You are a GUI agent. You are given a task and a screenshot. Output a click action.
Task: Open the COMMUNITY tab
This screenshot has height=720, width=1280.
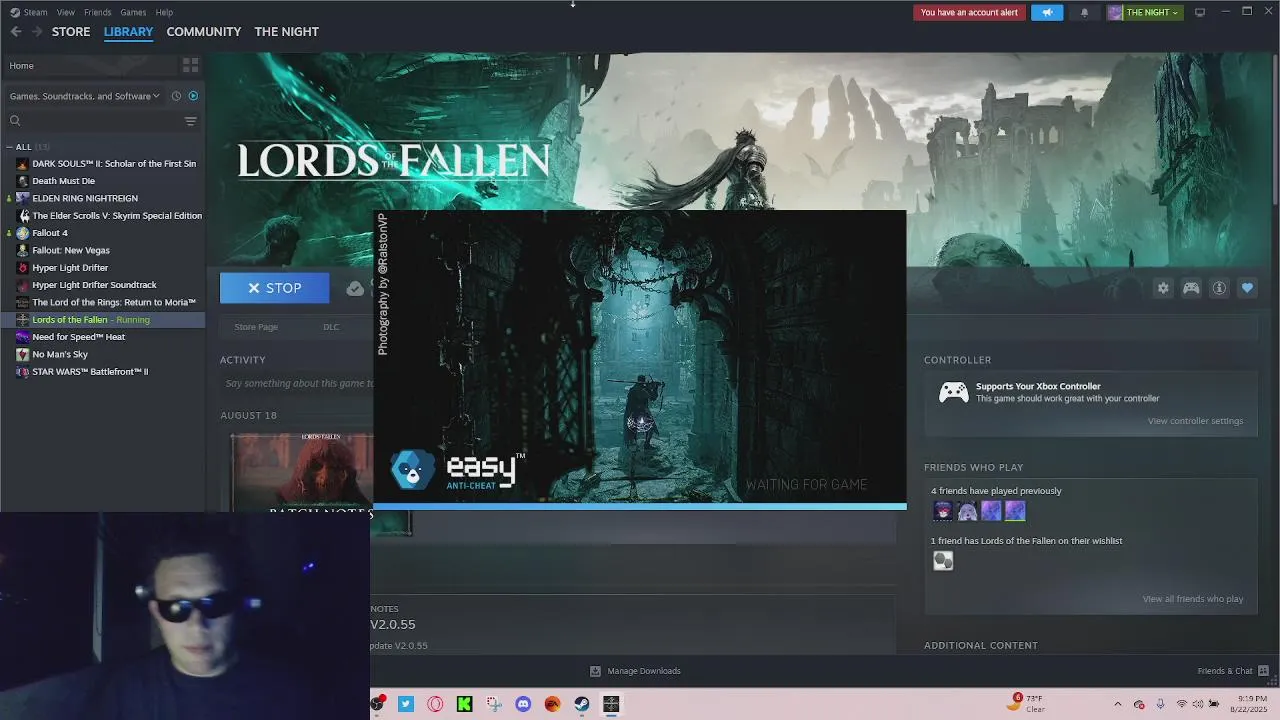point(204,32)
